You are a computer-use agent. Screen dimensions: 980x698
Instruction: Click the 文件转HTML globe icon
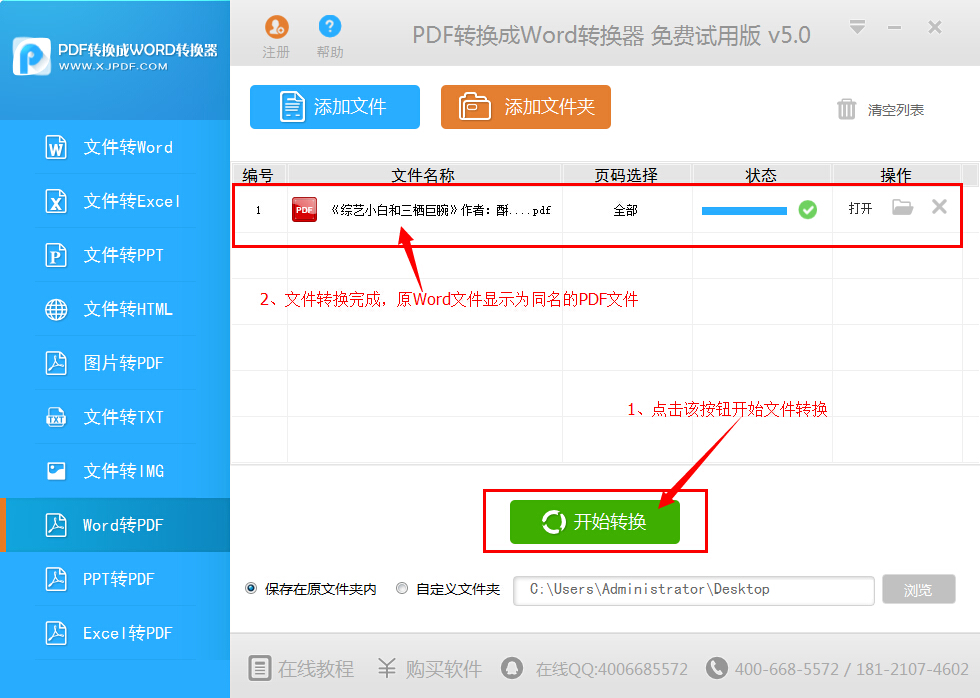tap(56, 309)
